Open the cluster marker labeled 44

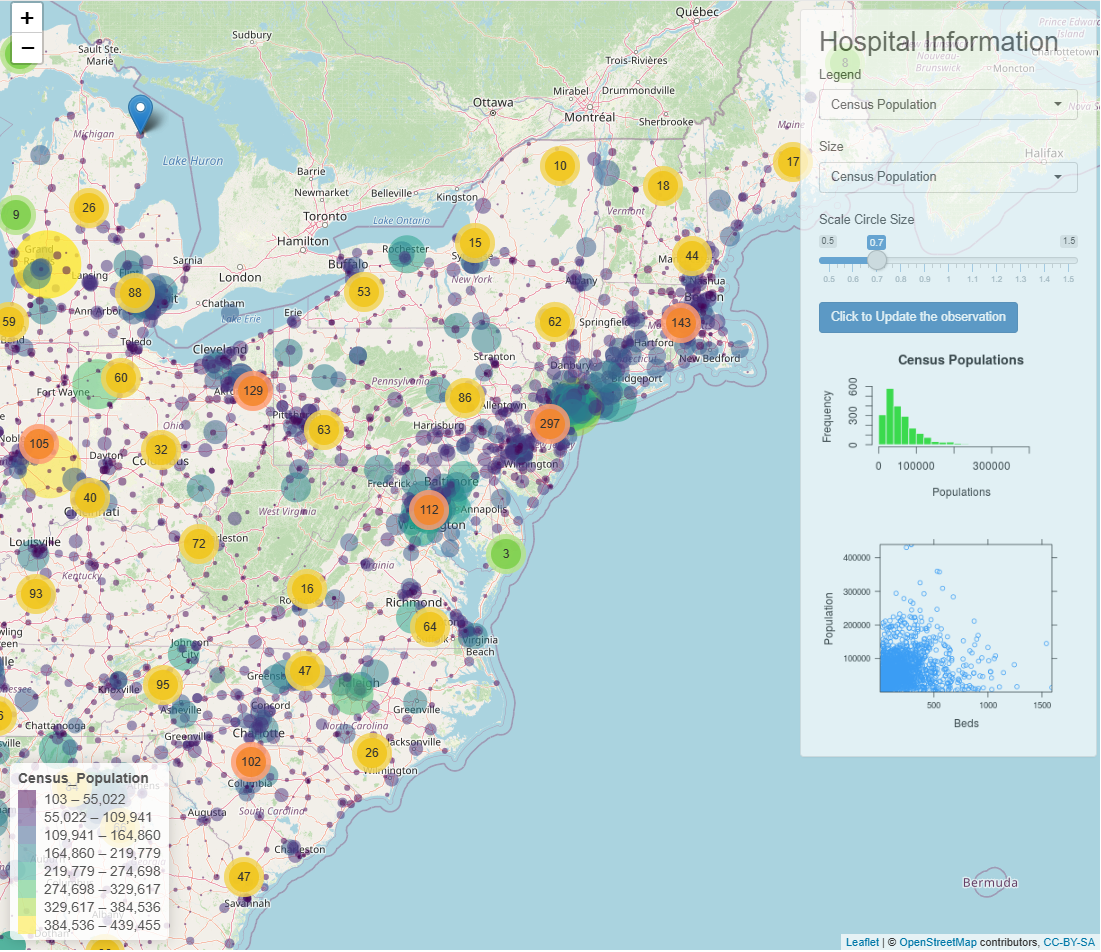[x=692, y=256]
